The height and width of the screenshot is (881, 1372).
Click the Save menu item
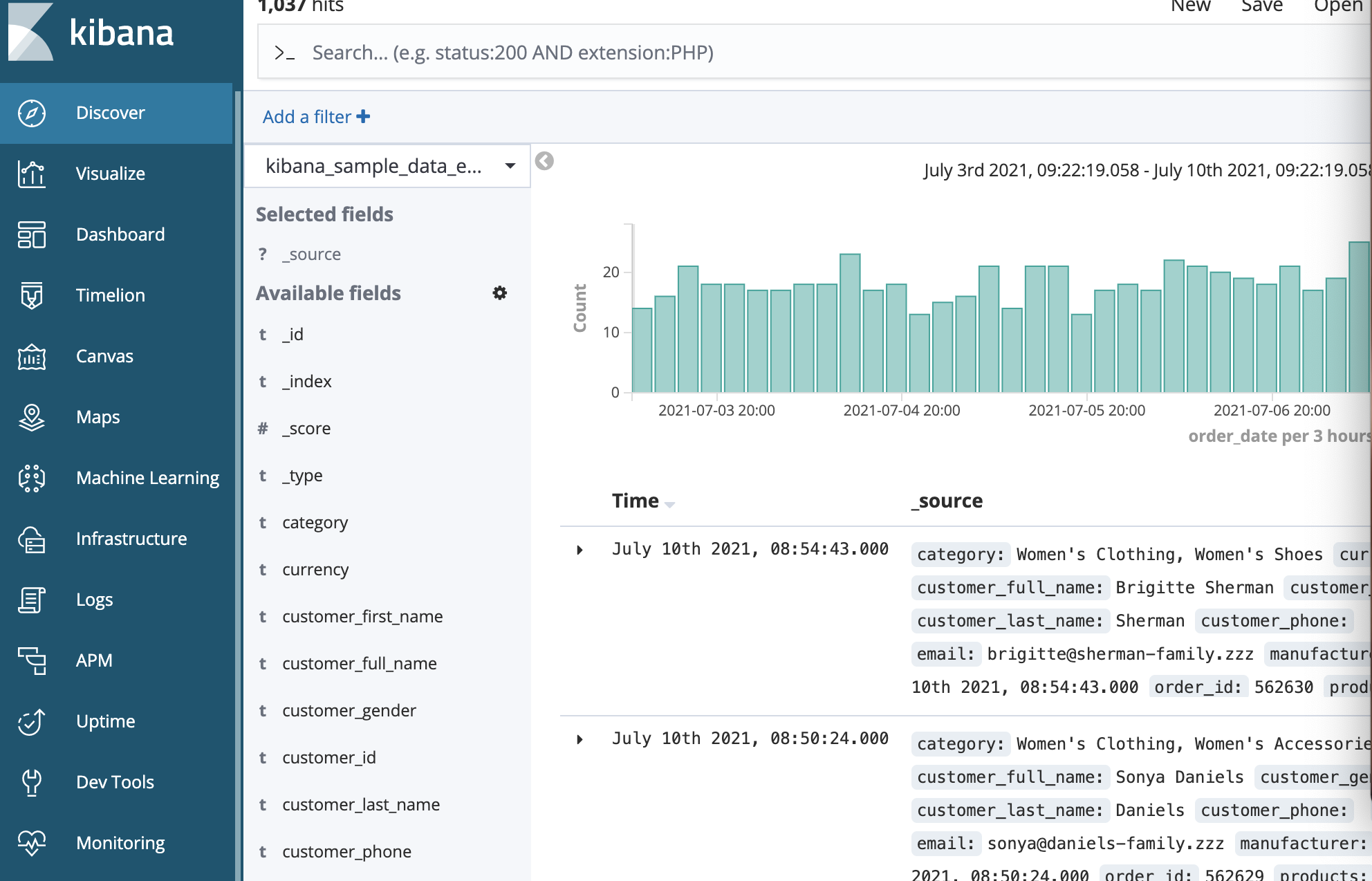click(1261, 7)
